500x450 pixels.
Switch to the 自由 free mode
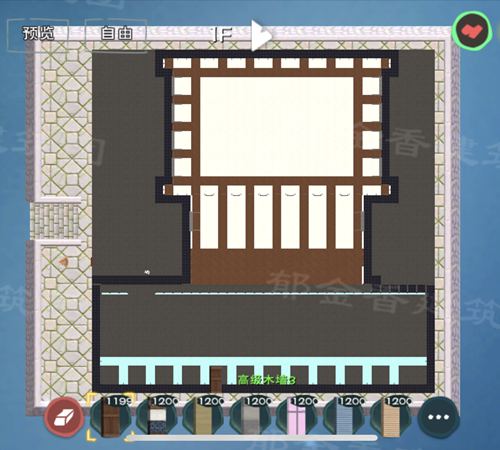coord(116,33)
